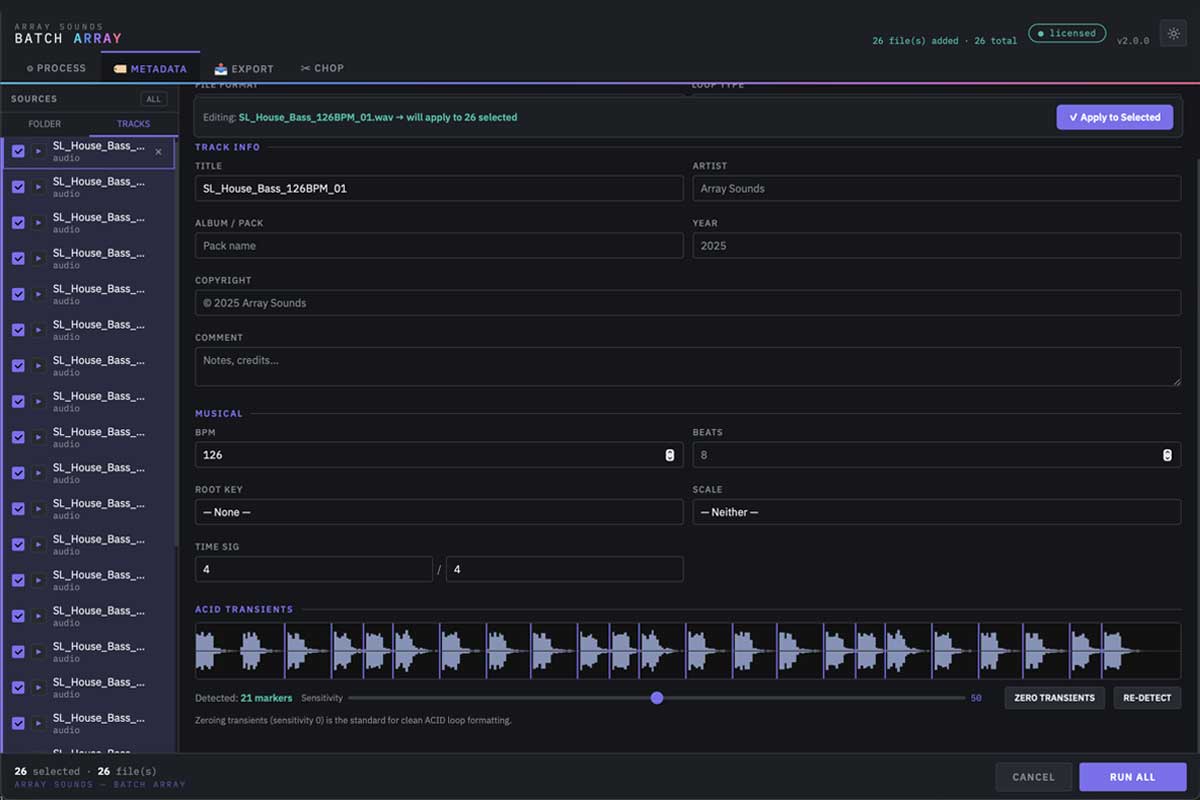Click the Artist field with Array Sounds

937,188
